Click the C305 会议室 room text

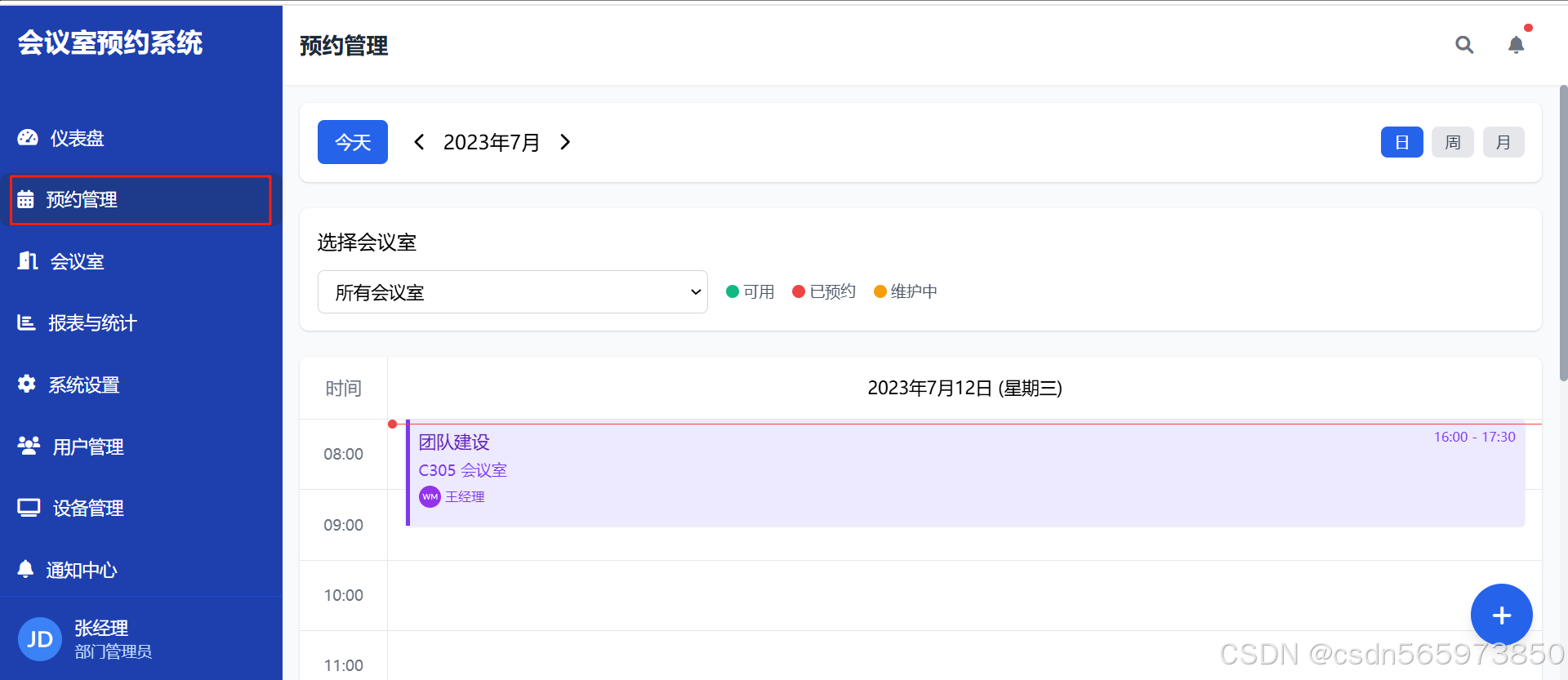pos(463,470)
